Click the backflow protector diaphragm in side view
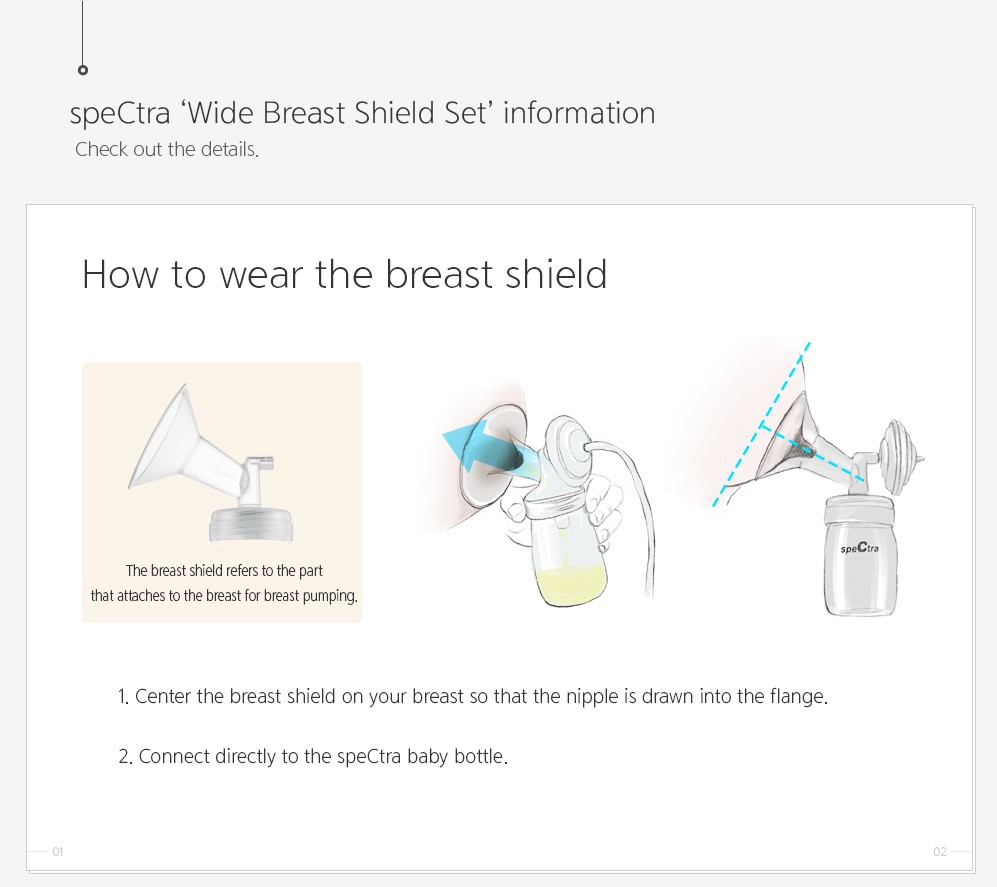 (x=900, y=456)
